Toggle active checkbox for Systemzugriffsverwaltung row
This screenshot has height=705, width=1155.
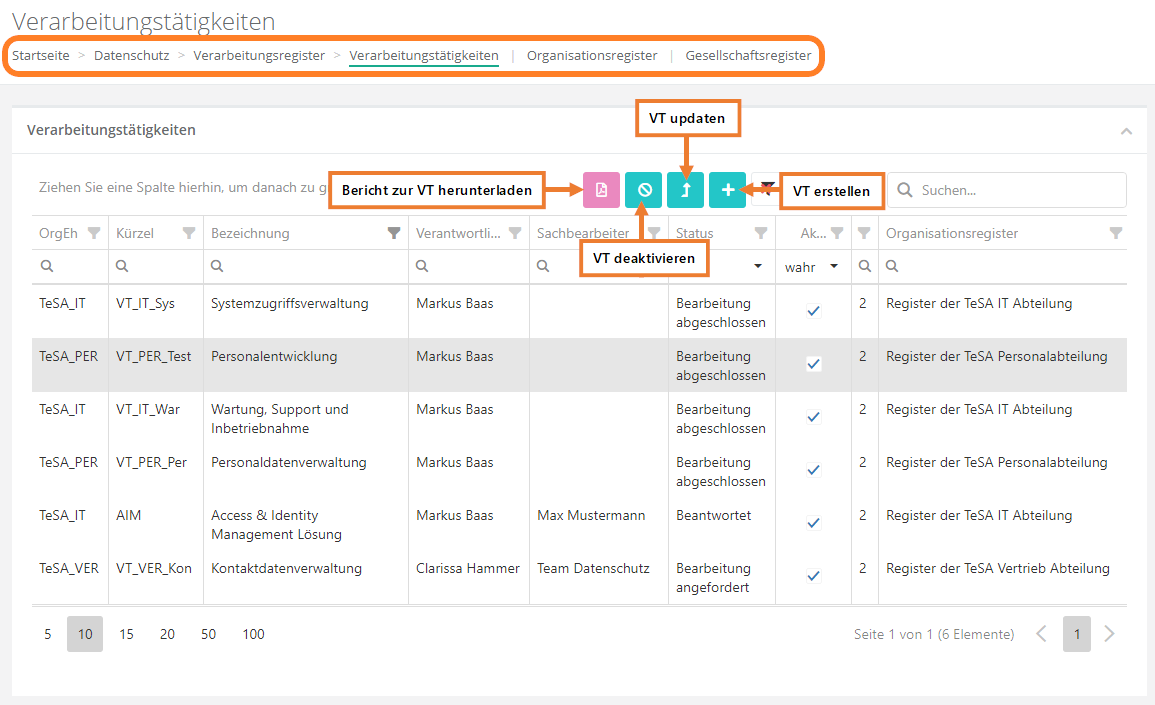813,311
